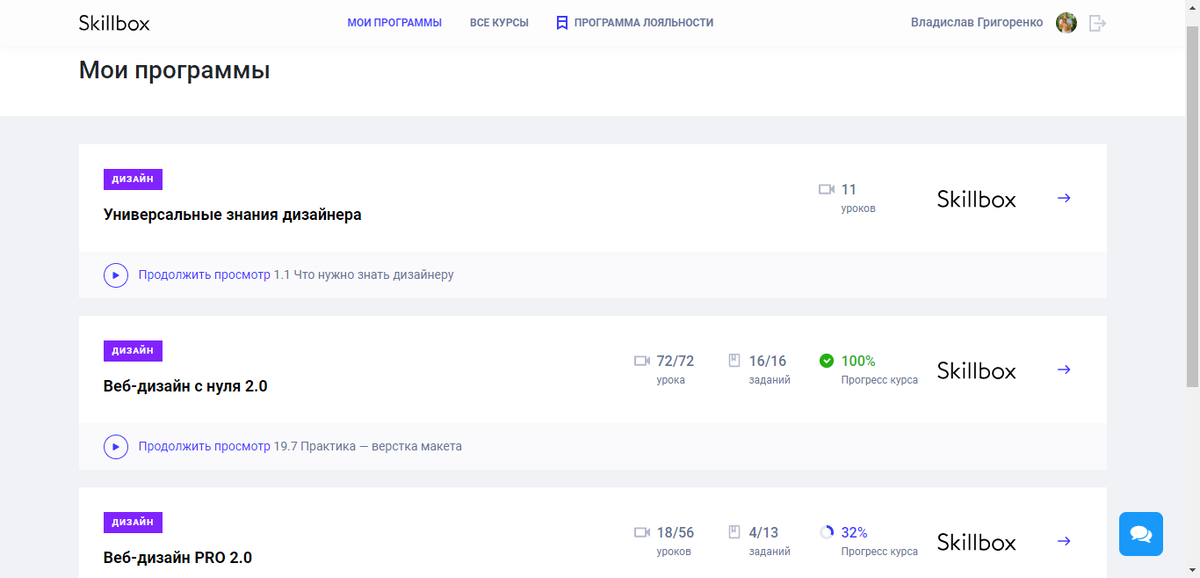The width and height of the screenshot is (1200, 578).
Task: Click Skillbox logo on Веб-дизайн с нуля card
Action: [x=976, y=371]
